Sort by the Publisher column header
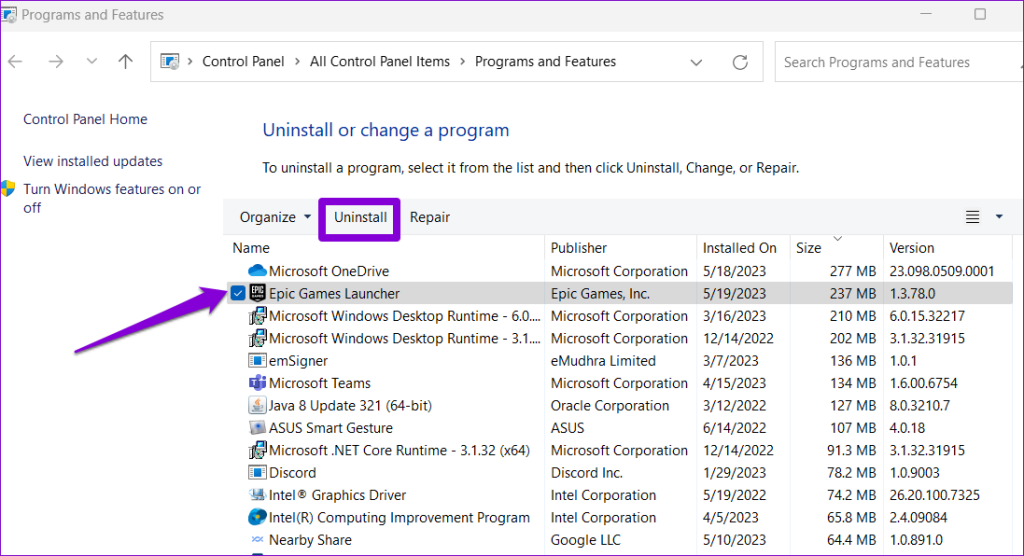The width and height of the screenshot is (1024, 556). tap(579, 248)
